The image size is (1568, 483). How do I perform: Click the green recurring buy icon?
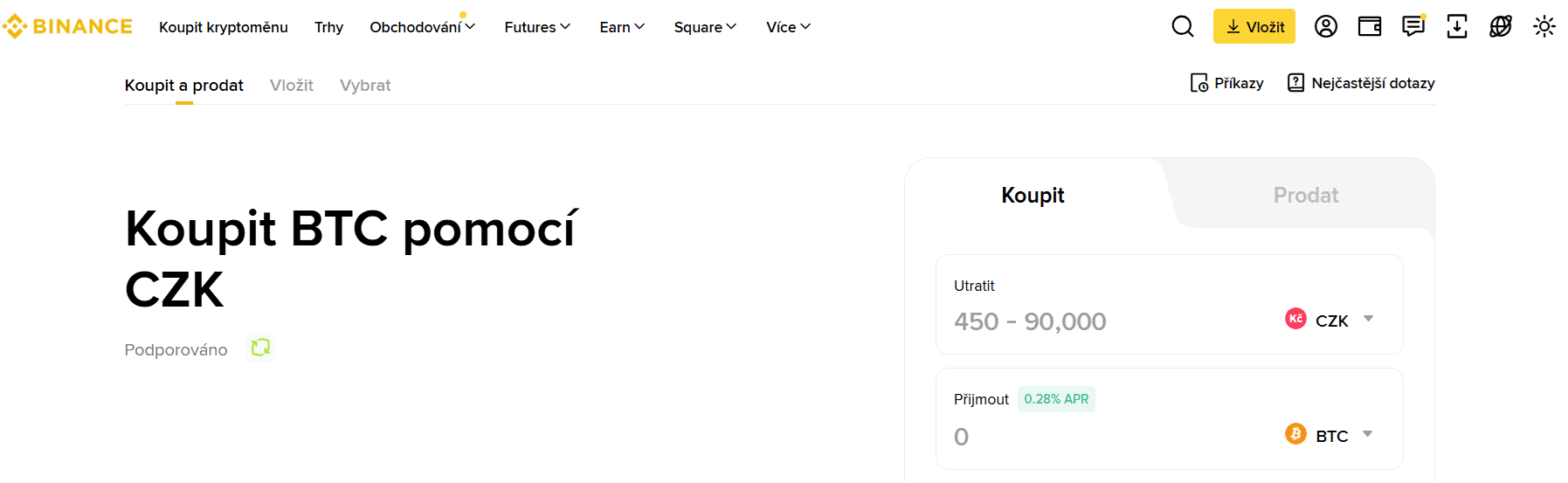260,348
